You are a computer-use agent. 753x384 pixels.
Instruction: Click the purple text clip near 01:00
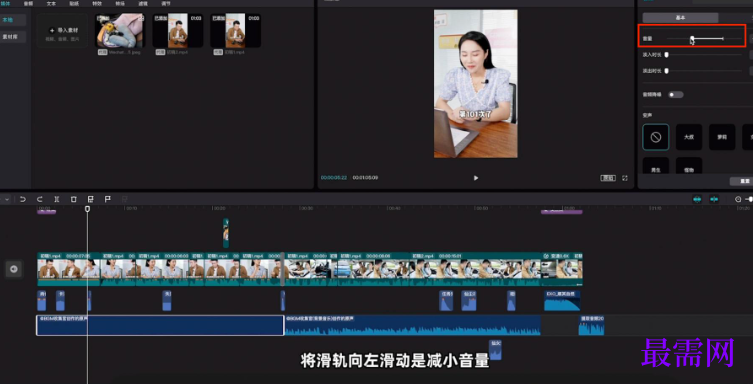point(561,212)
